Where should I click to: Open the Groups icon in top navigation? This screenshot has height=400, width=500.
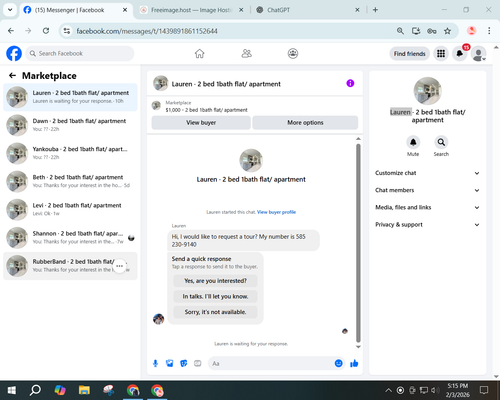pyautogui.click(x=293, y=54)
